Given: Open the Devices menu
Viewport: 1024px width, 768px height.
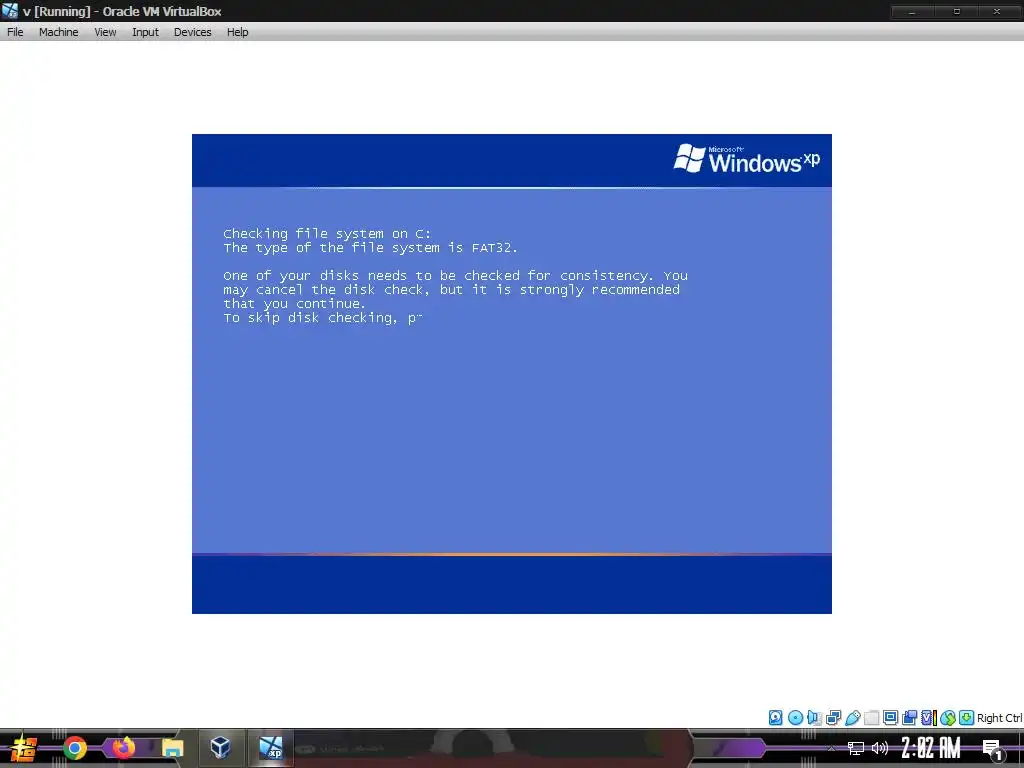Looking at the screenshot, I should pyautogui.click(x=192, y=32).
